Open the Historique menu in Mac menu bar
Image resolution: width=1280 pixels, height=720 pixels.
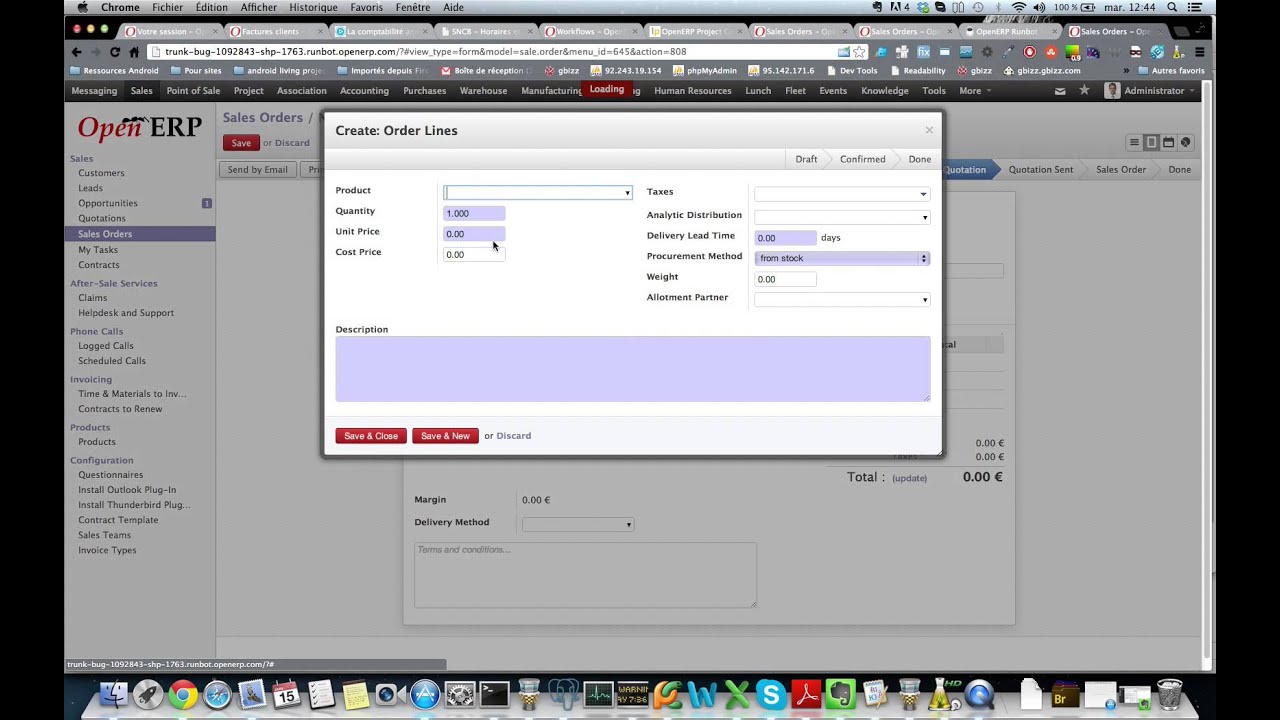(x=313, y=7)
